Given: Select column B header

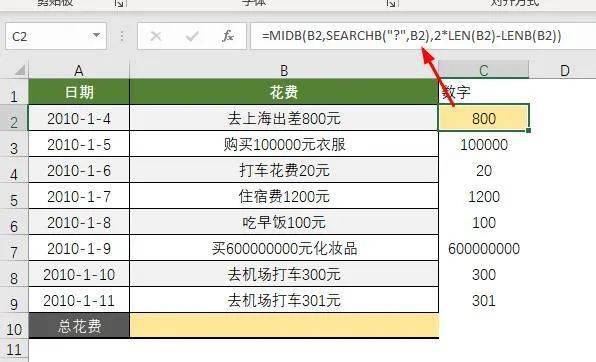Looking at the screenshot, I should point(284,70).
